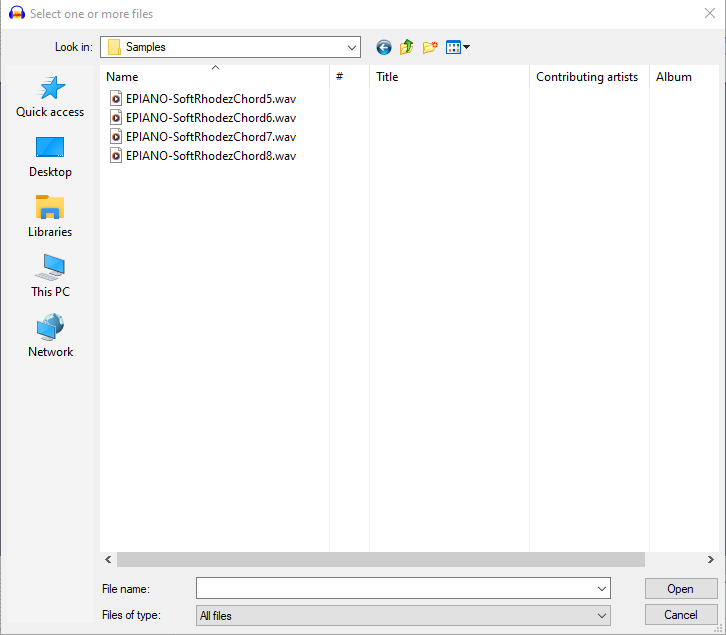Select EPIANO-SoftRhodezChord6.wav file name

point(211,118)
